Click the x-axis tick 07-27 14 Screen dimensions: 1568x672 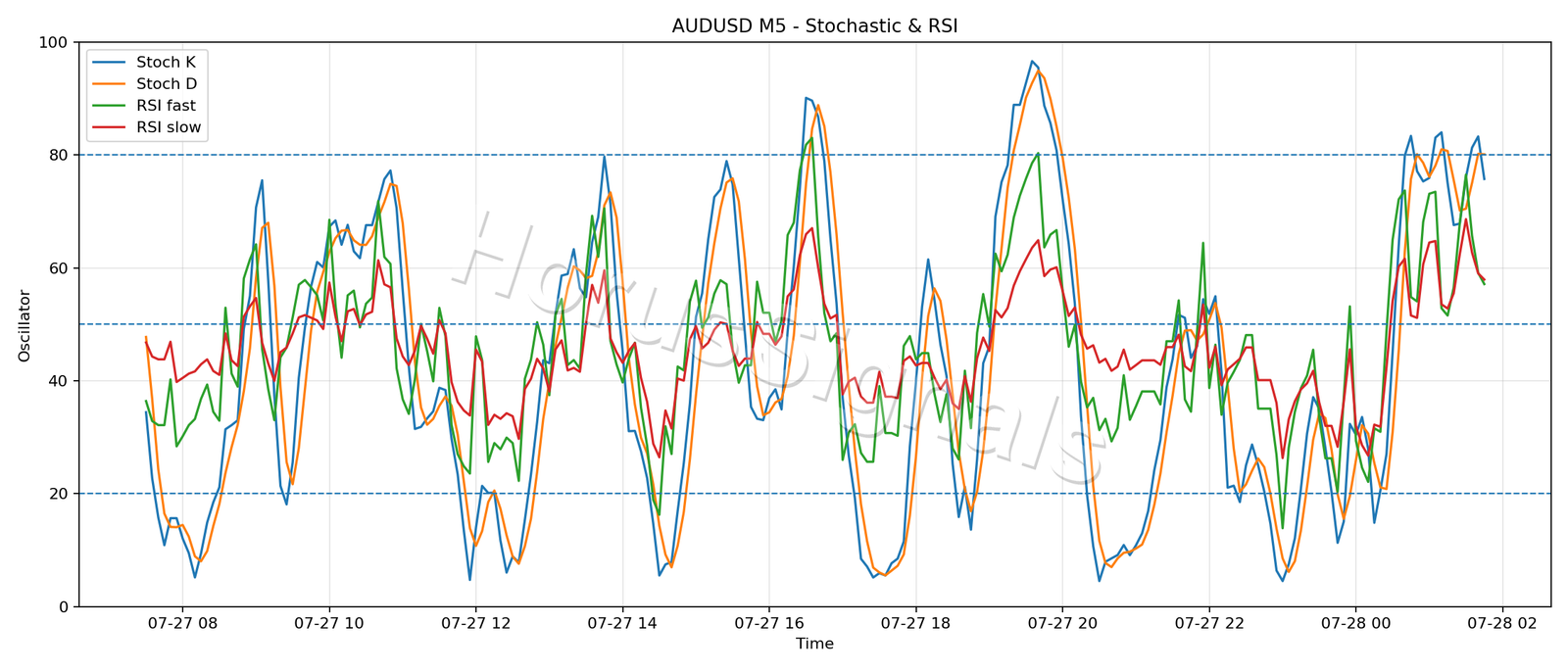click(622, 623)
